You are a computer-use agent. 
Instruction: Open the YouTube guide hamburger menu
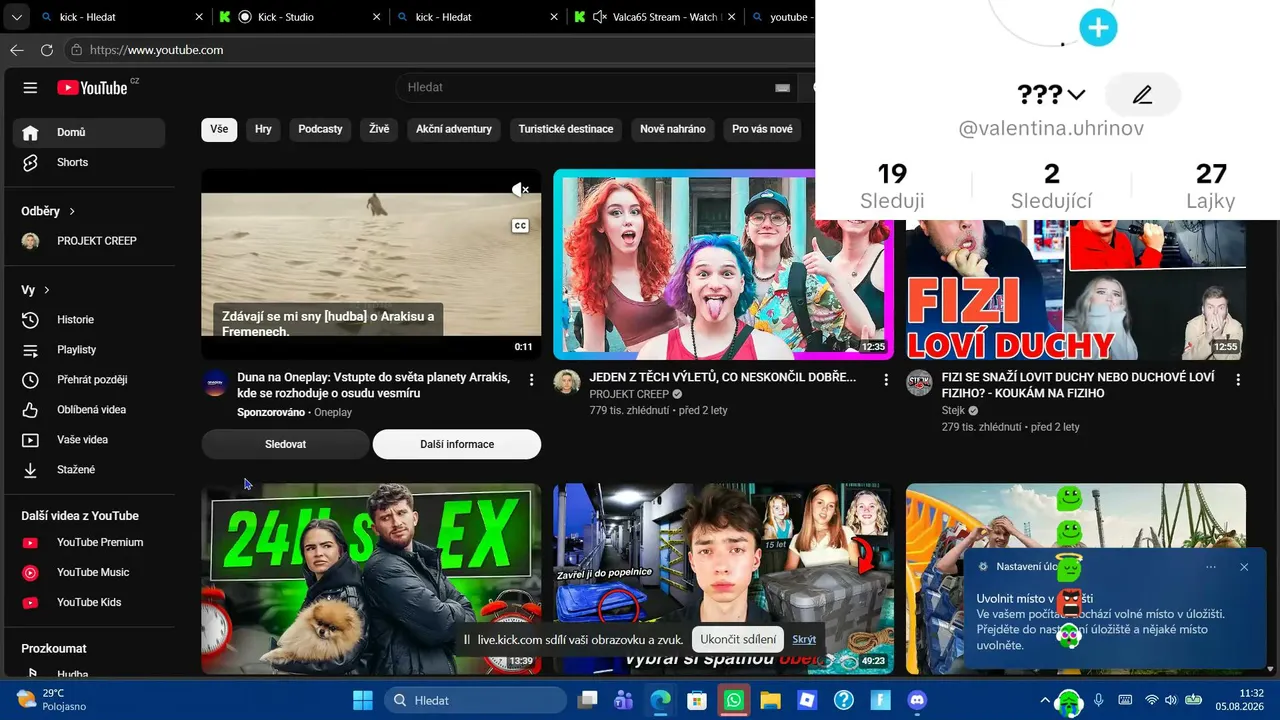point(30,88)
